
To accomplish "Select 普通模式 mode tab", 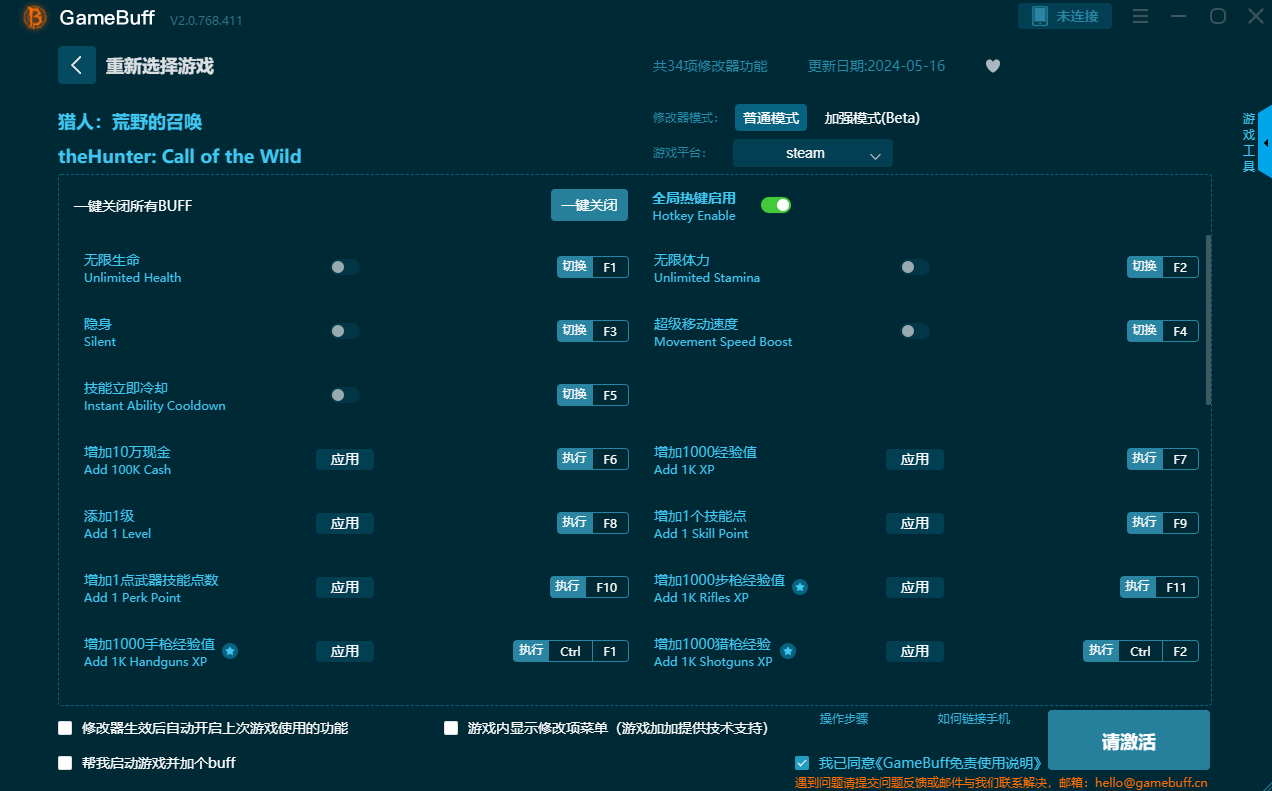I will pyautogui.click(x=771, y=118).
